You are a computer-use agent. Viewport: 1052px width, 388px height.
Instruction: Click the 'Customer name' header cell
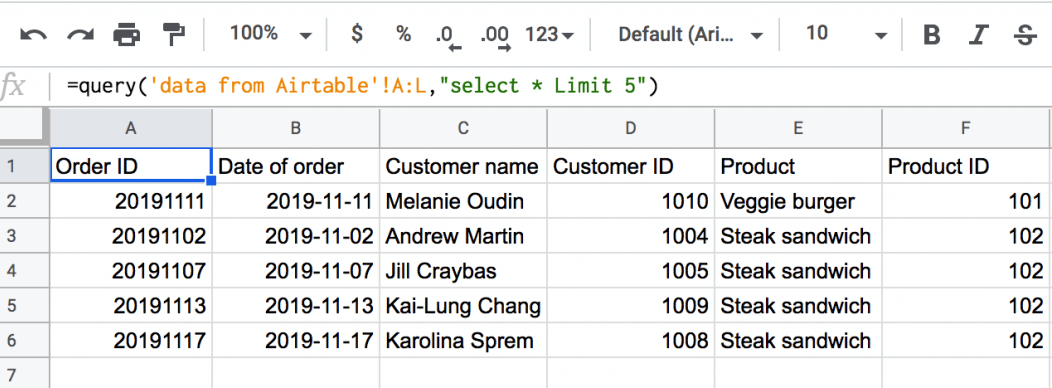(463, 166)
